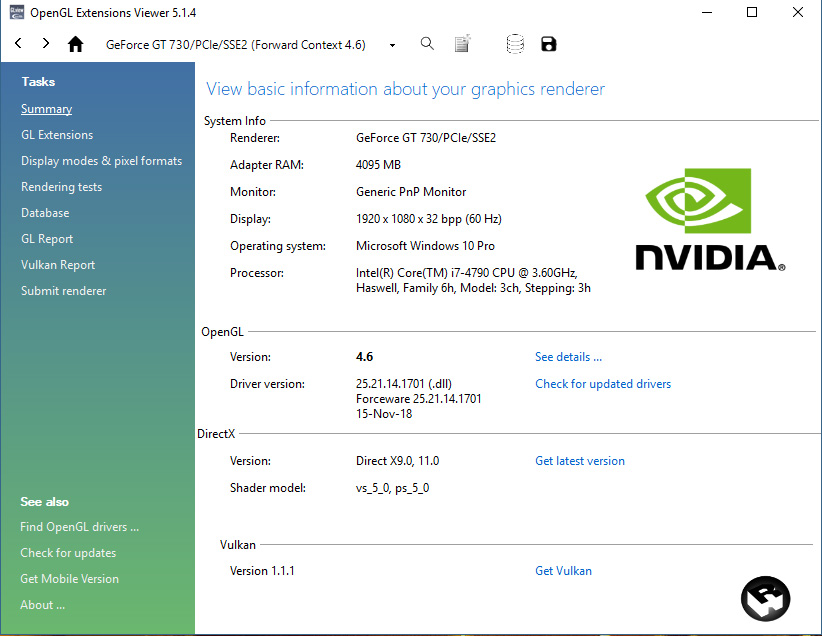Go forward with the right arrow
The height and width of the screenshot is (636, 822).
click(46, 44)
